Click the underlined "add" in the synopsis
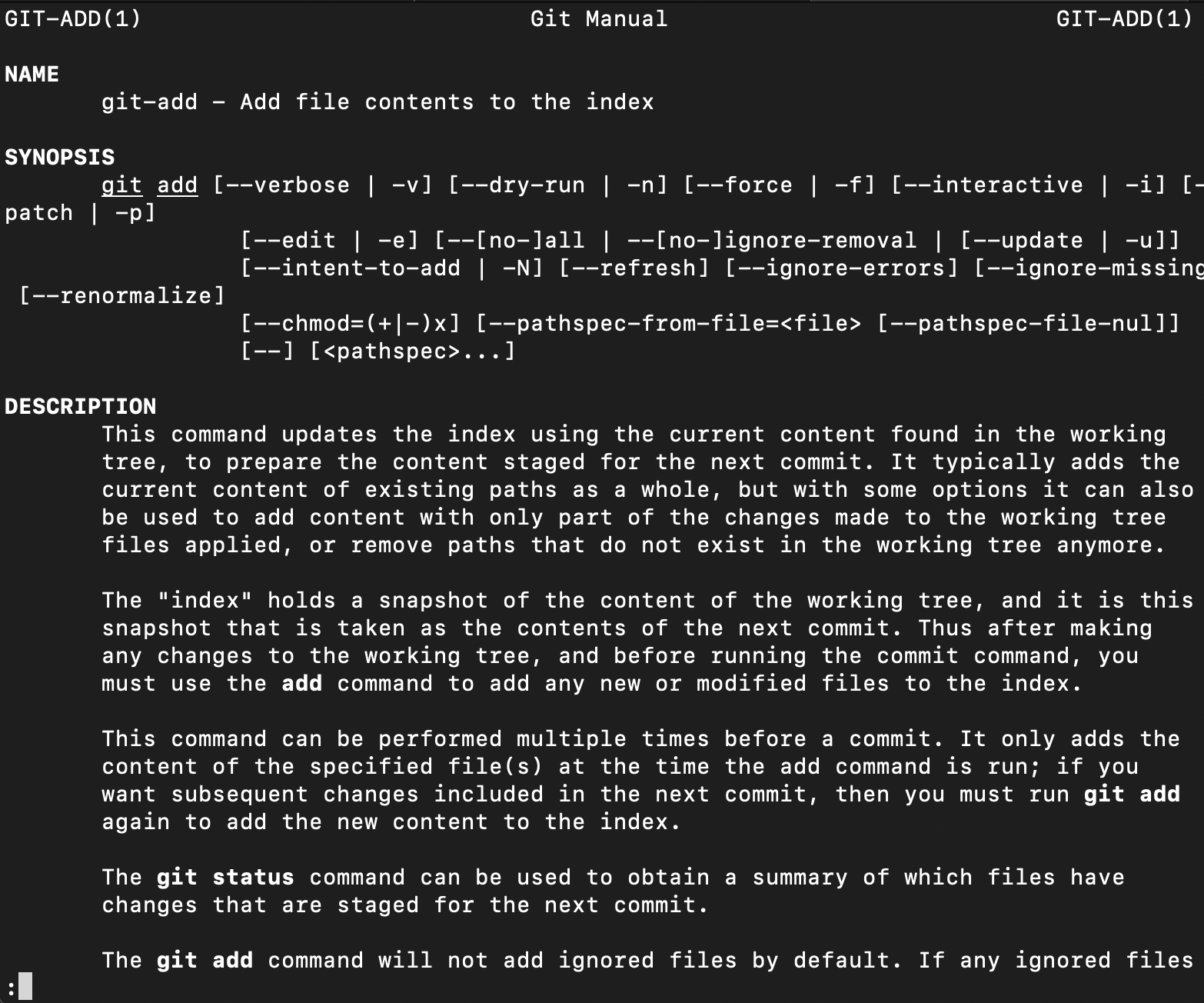Image resolution: width=1204 pixels, height=1003 pixels. pos(177,185)
